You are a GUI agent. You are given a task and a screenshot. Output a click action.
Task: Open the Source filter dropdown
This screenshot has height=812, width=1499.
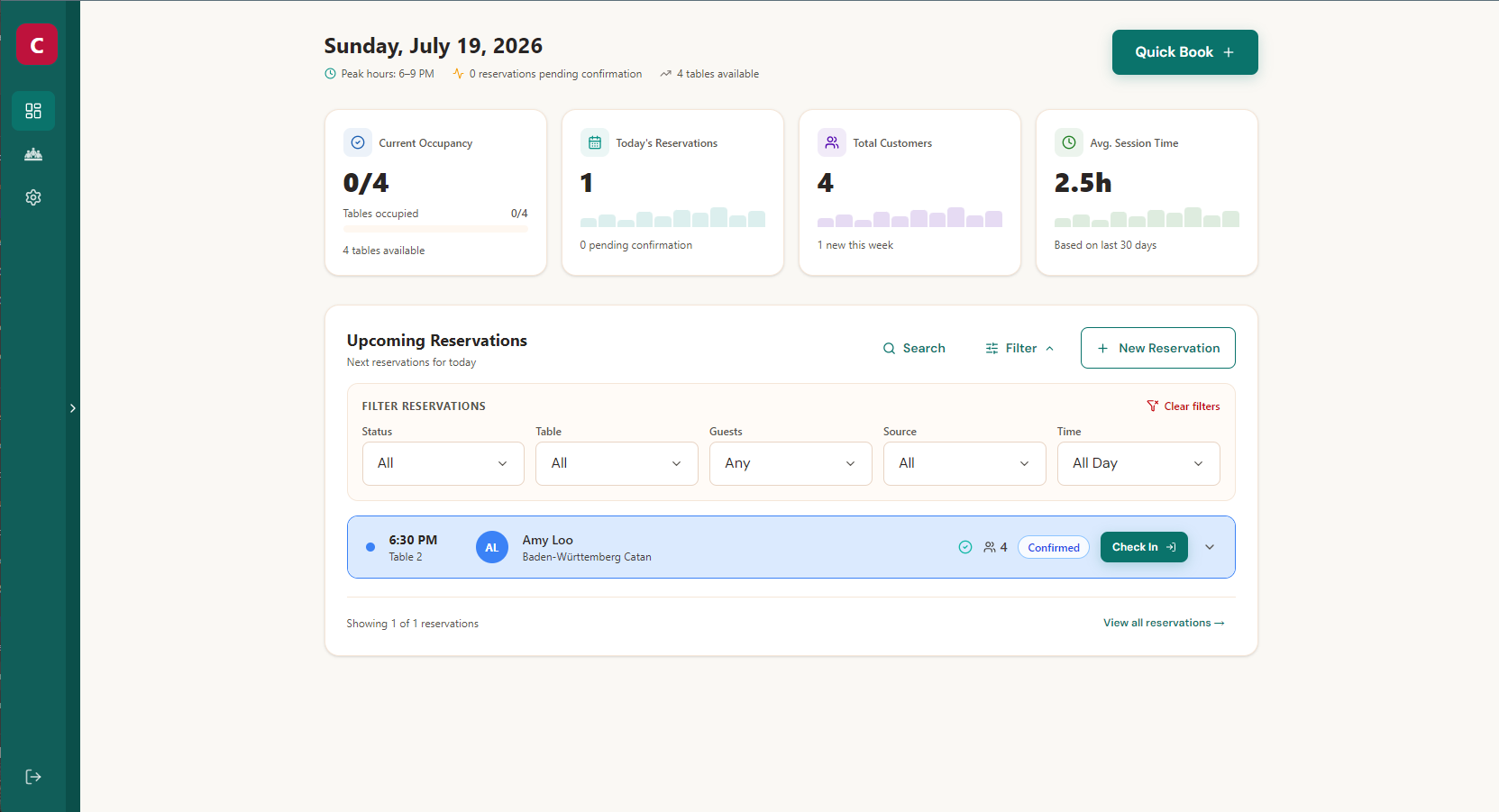click(x=964, y=463)
